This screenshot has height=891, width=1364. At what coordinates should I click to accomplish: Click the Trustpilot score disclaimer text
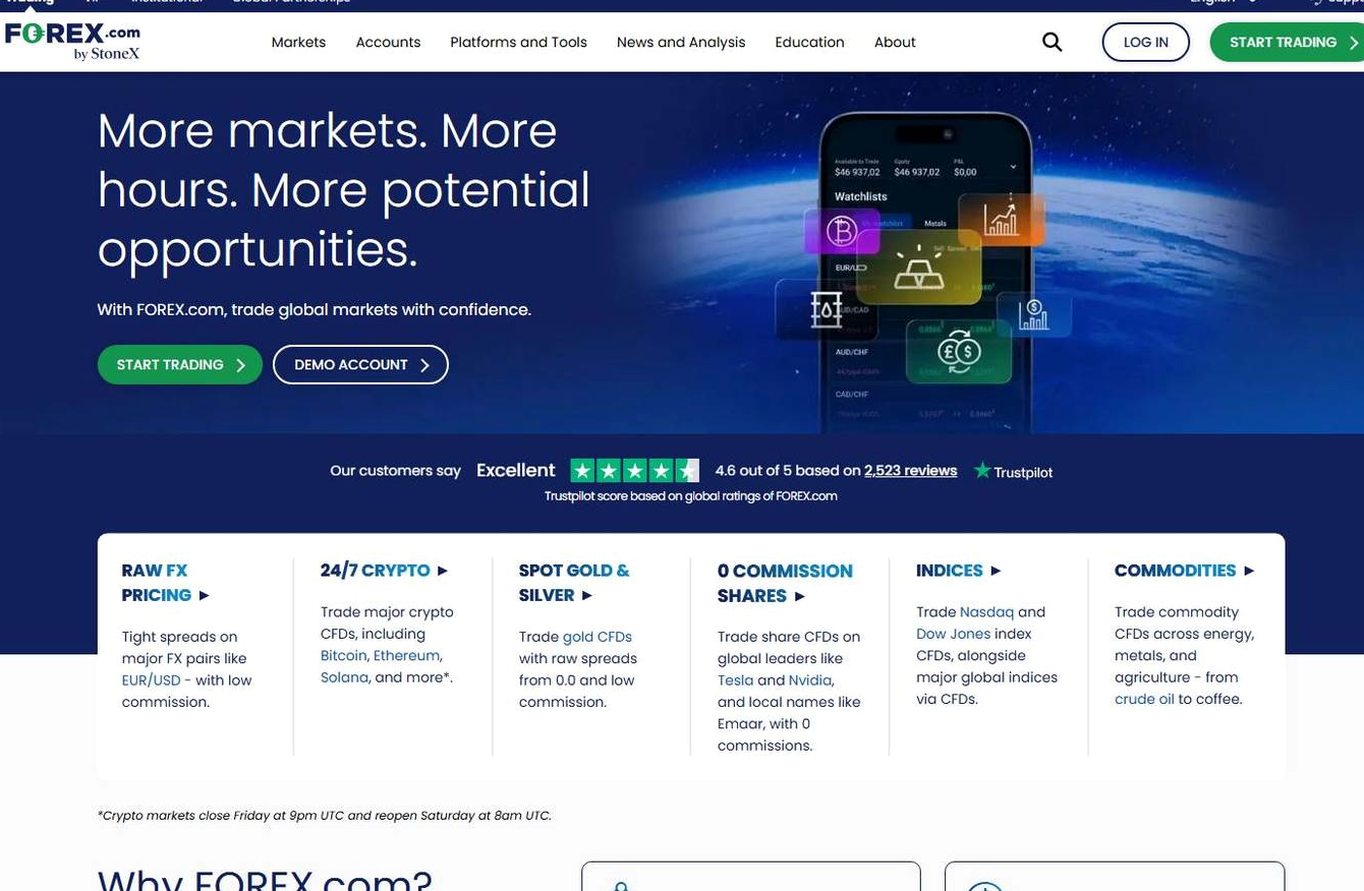(691, 496)
